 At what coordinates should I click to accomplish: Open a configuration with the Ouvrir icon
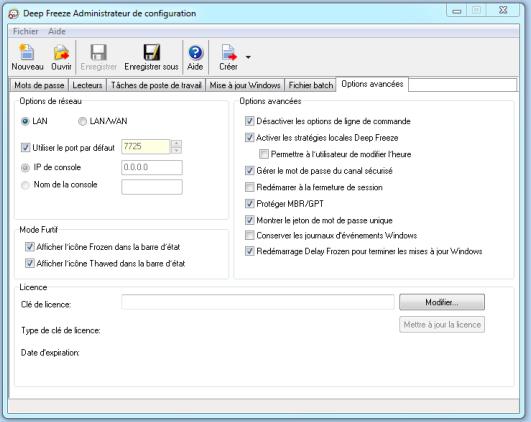pos(61,52)
